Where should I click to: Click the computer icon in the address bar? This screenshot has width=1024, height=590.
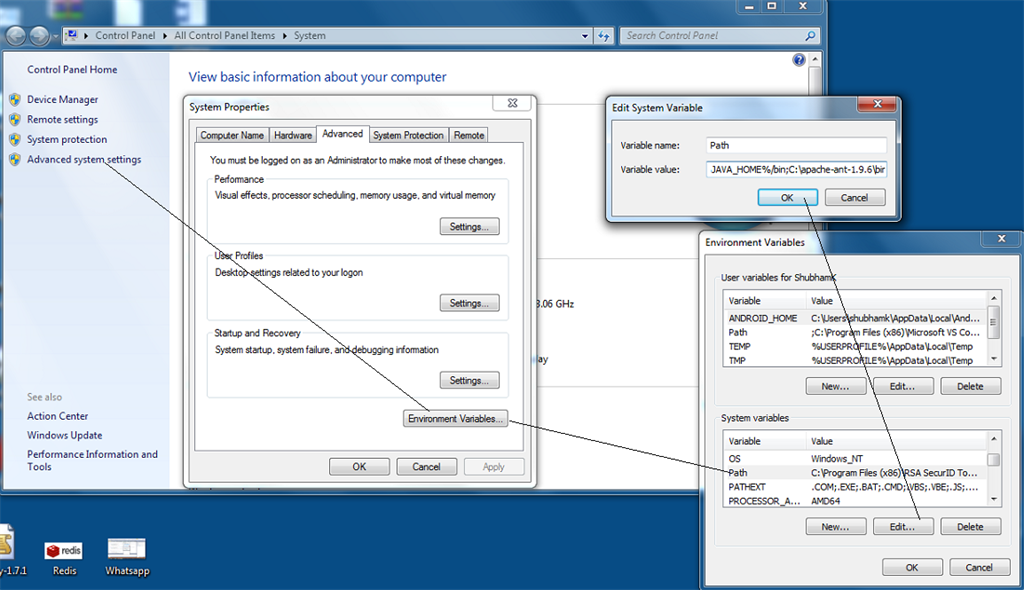click(x=71, y=35)
